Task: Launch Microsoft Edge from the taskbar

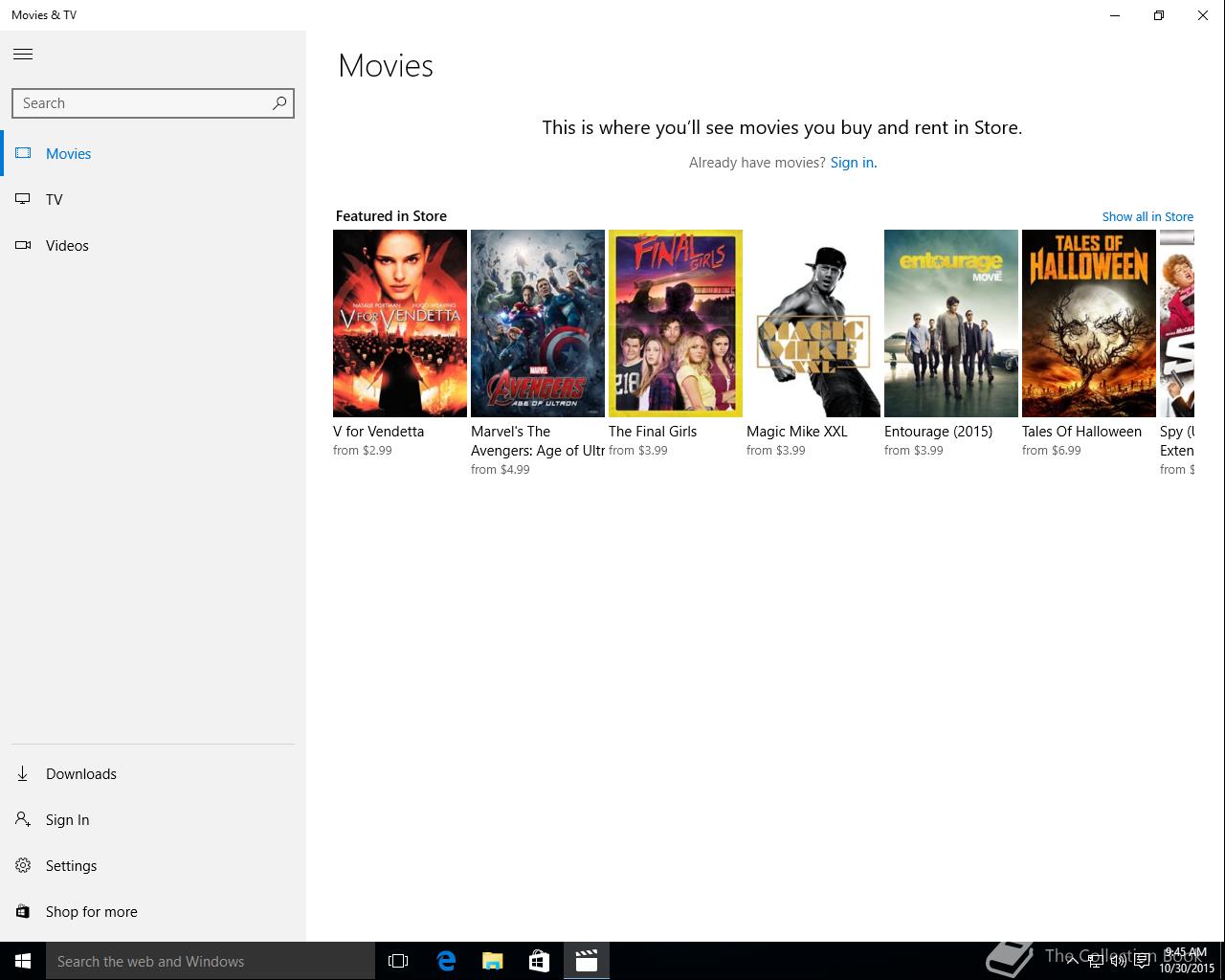Action: coord(446,961)
